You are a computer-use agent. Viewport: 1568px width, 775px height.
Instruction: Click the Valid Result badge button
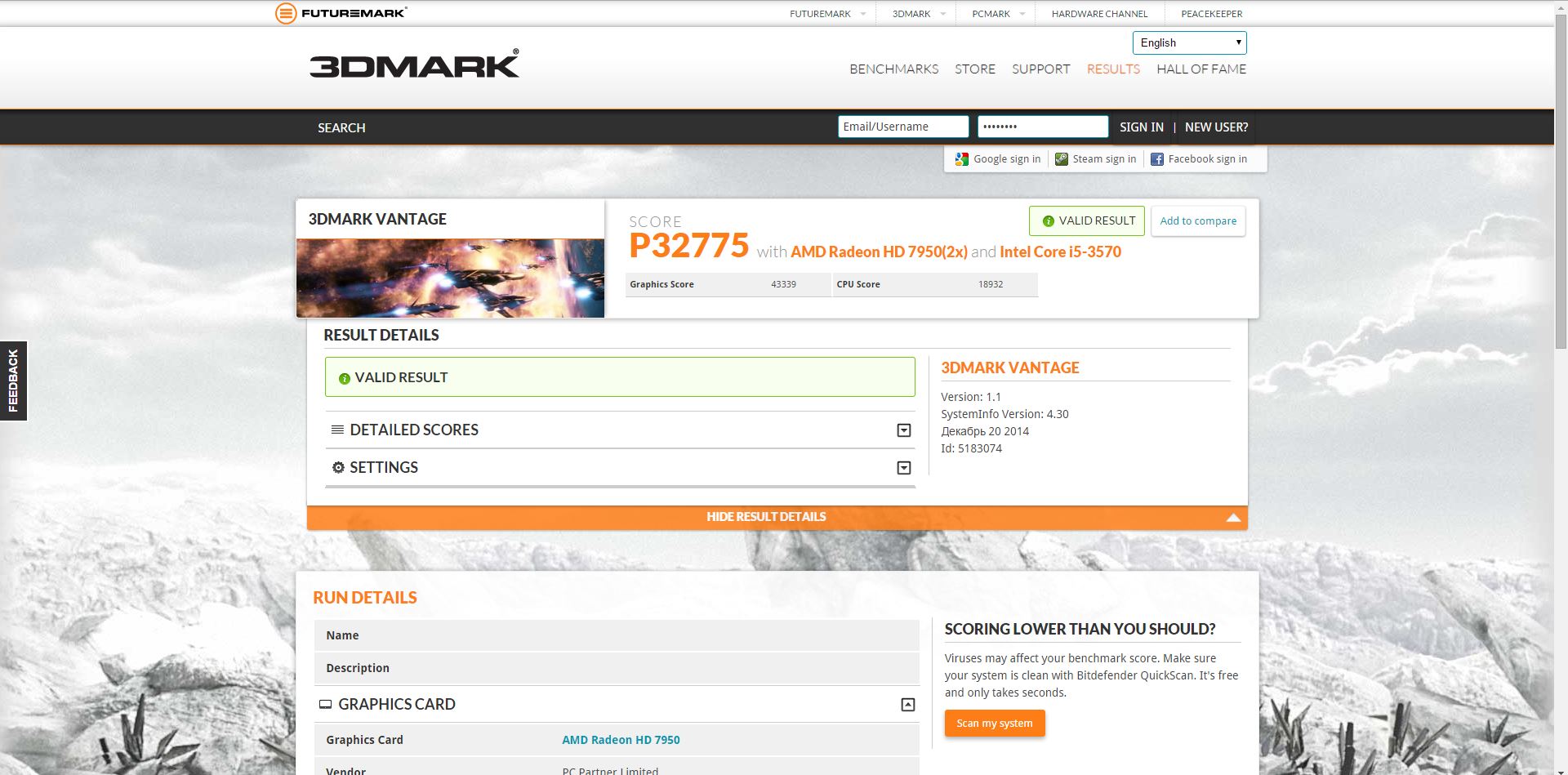1087,221
